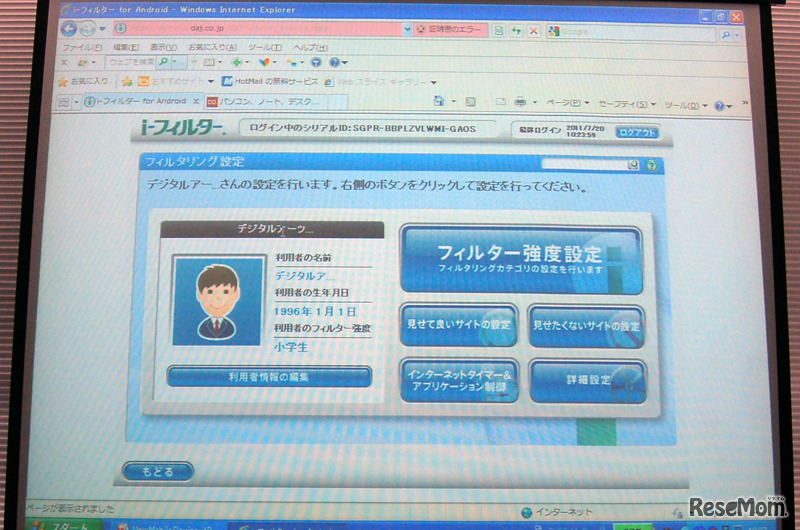Click the magnifier search icon in the Google box
This screenshot has width=800, height=530.
pyautogui.click(x=726, y=35)
